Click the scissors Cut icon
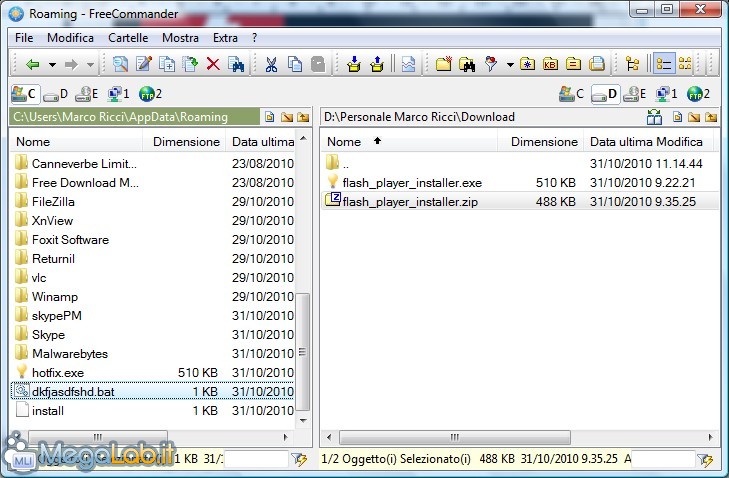This screenshot has width=729, height=478. [271, 64]
